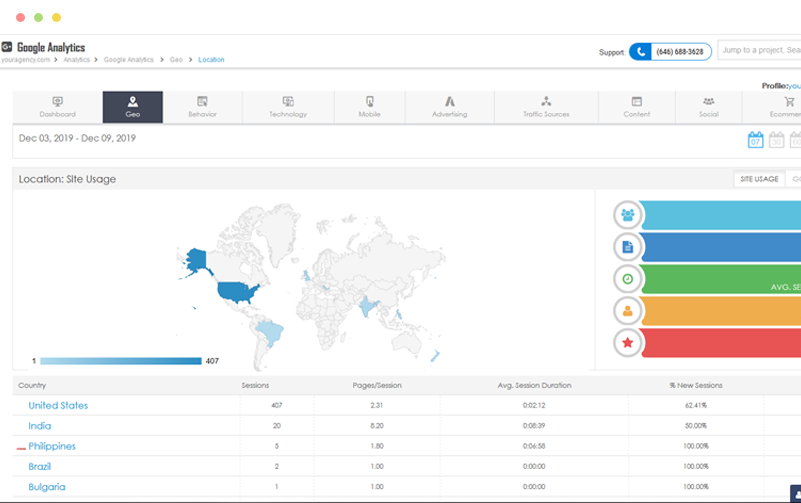Click the dark blue metric bar
This screenshot has width=801, height=503.
click(720, 247)
